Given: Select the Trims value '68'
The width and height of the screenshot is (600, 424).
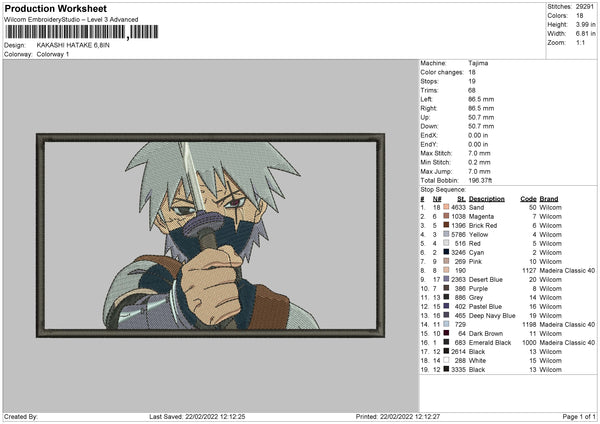Looking at the screenshot, I should 472,90.
